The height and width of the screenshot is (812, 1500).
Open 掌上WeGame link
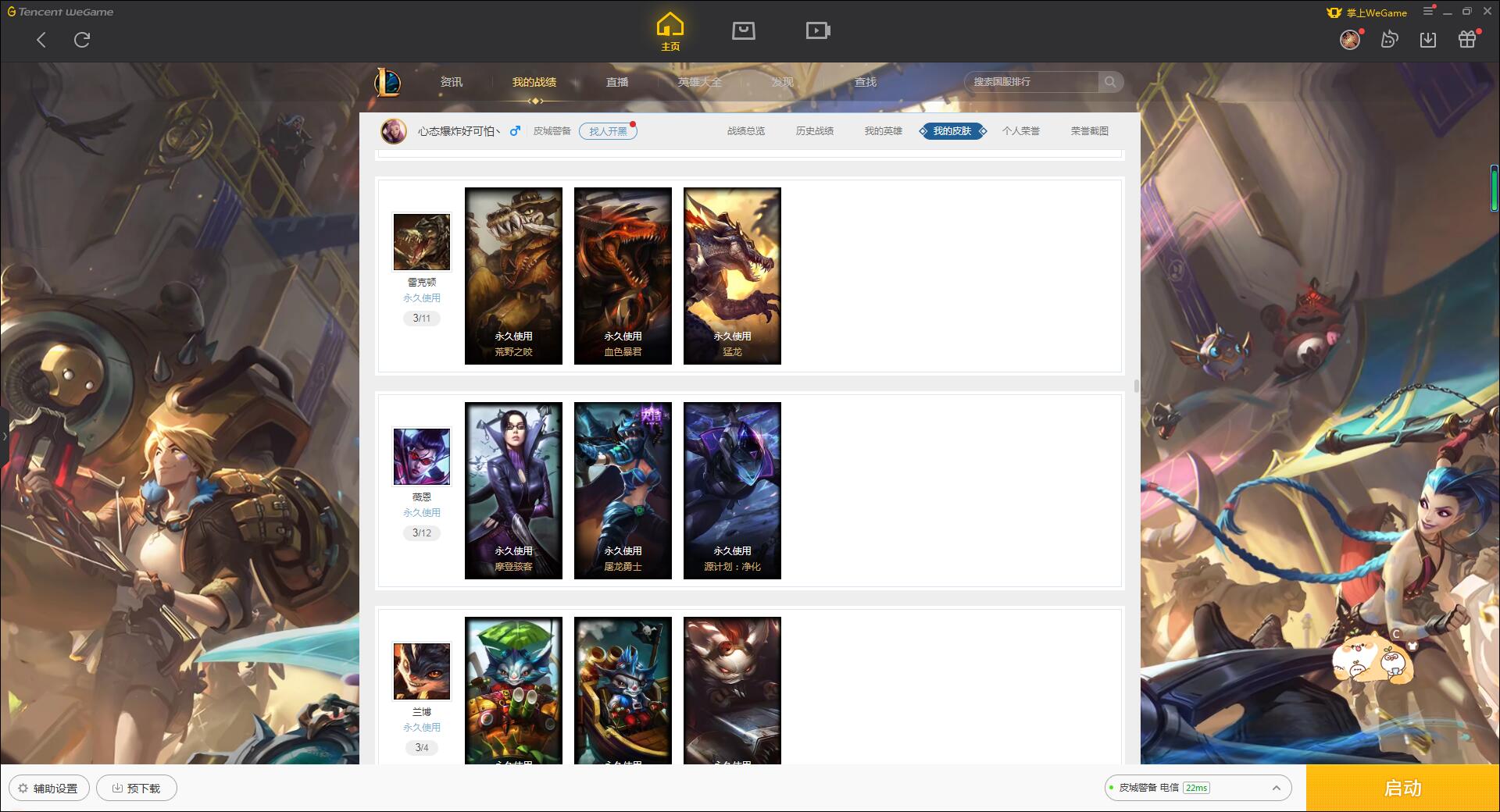tap(1367, 12)
